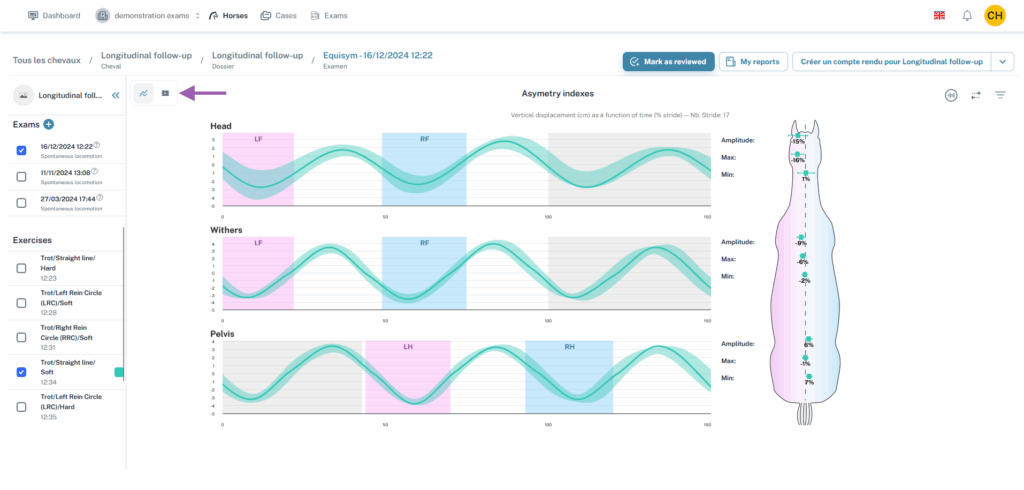1024x490 pixels.
Task: Open My reports
Action: (x=754, y=62)
